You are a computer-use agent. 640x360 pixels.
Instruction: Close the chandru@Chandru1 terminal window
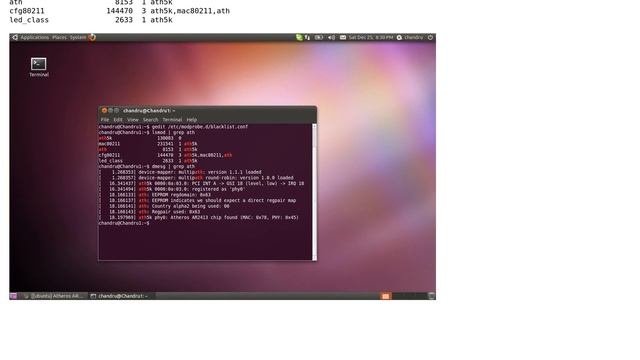[104, 111]
